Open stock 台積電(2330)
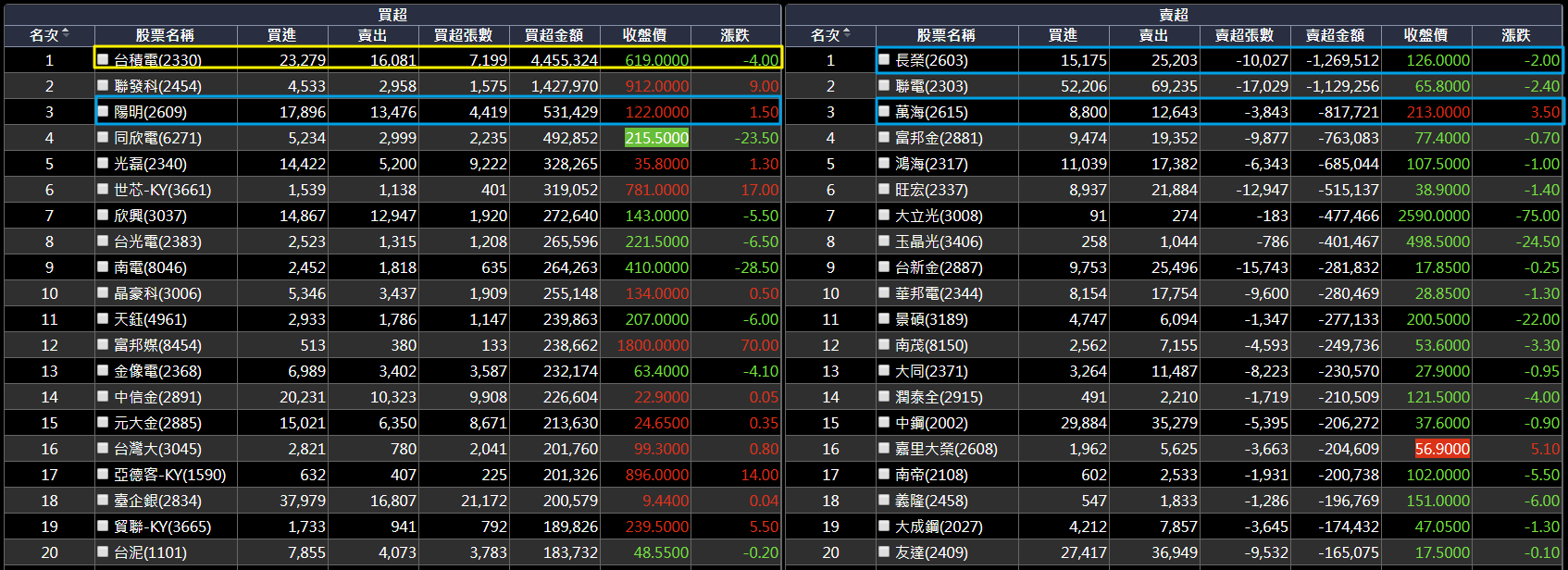 (157, 60)
